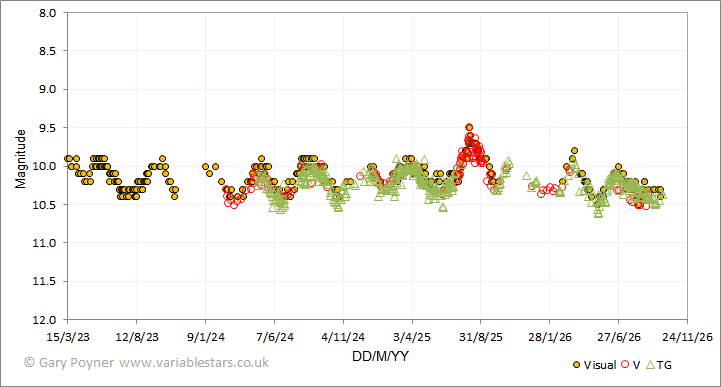Click the y-axis label 11.0
This screenshot has height=387, width=721.
point(45,243)
